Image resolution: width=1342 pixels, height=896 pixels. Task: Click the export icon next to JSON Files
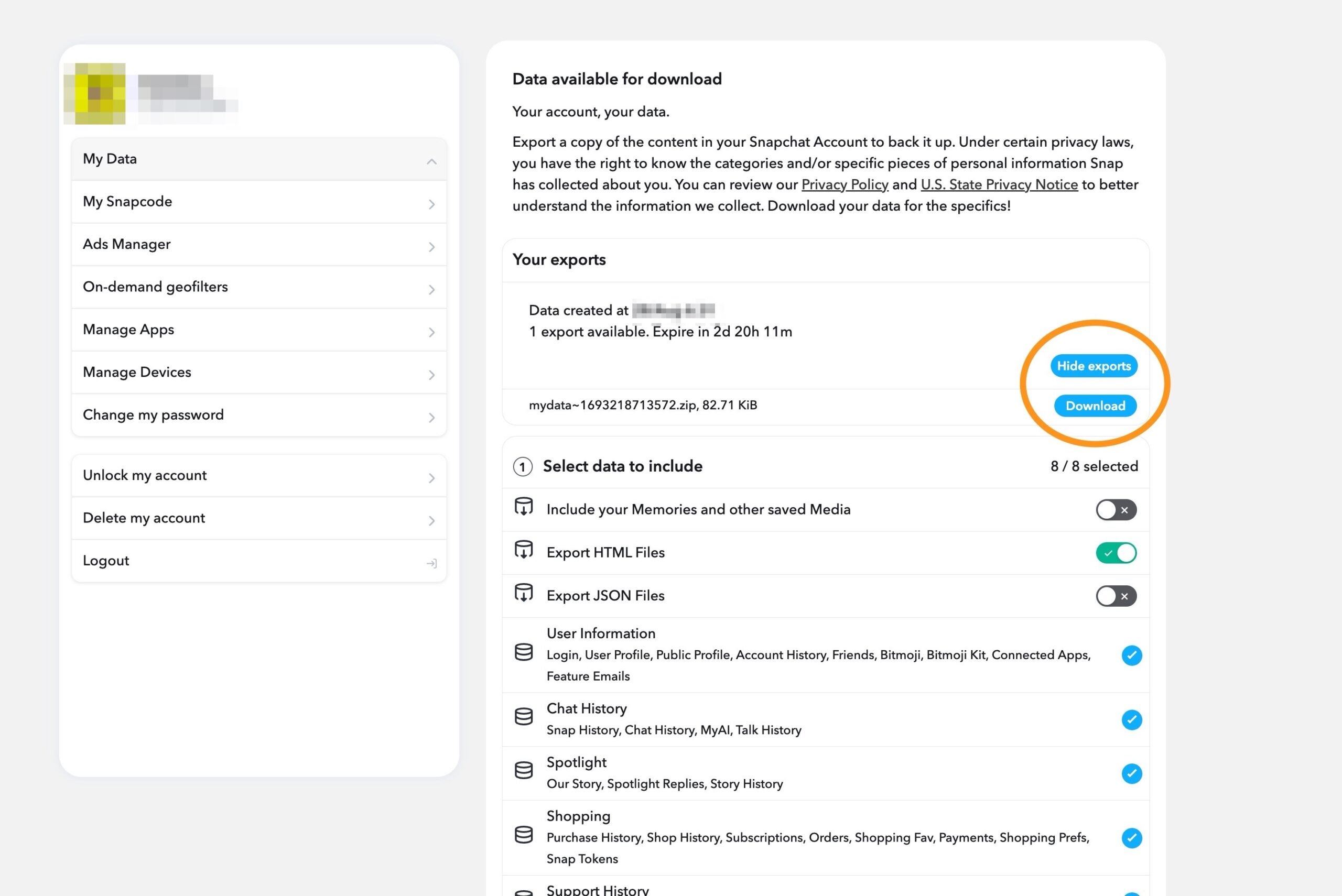click(523, 593)
